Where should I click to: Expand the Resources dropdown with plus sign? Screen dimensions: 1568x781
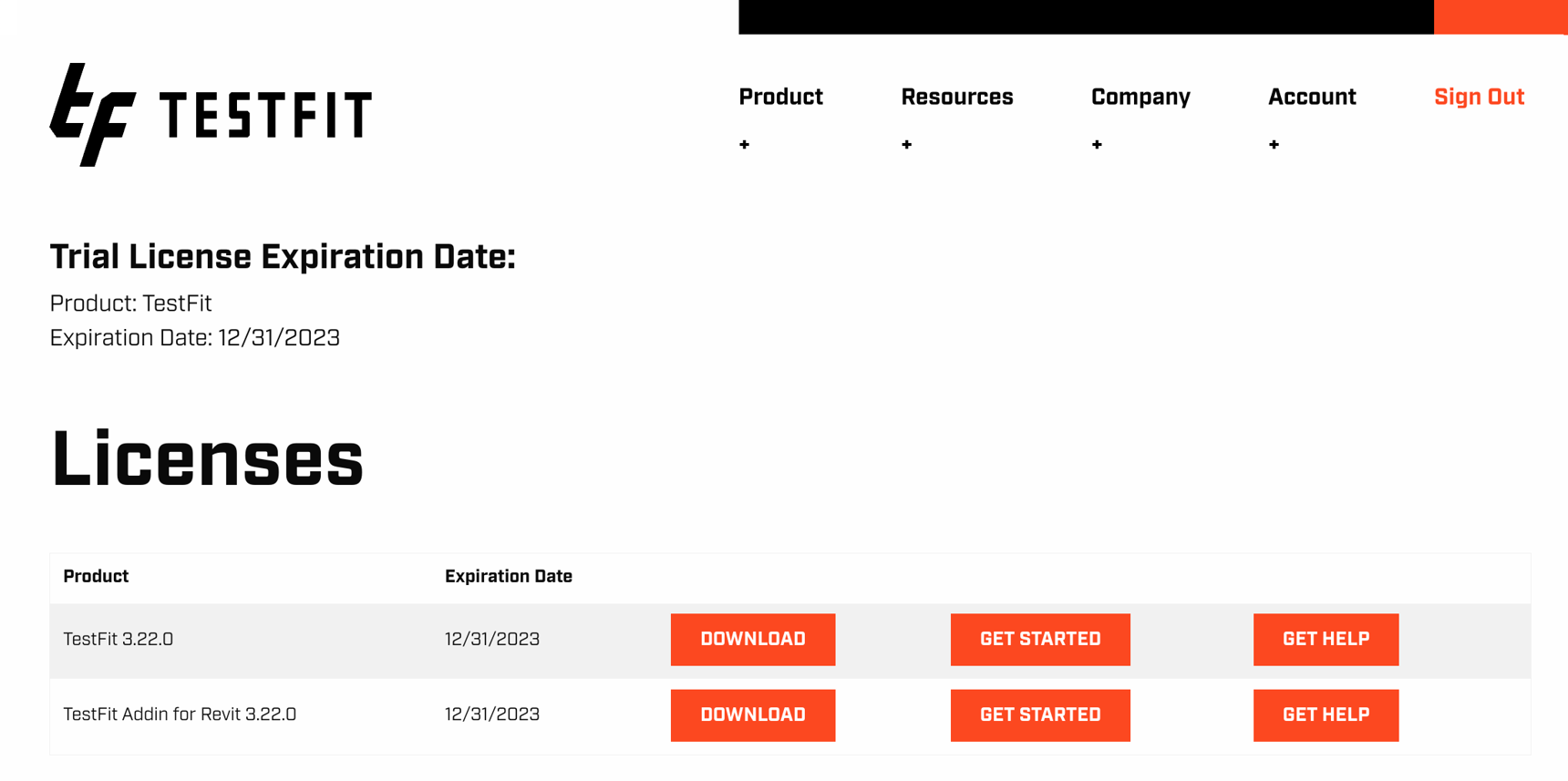[x=906, y=144]
